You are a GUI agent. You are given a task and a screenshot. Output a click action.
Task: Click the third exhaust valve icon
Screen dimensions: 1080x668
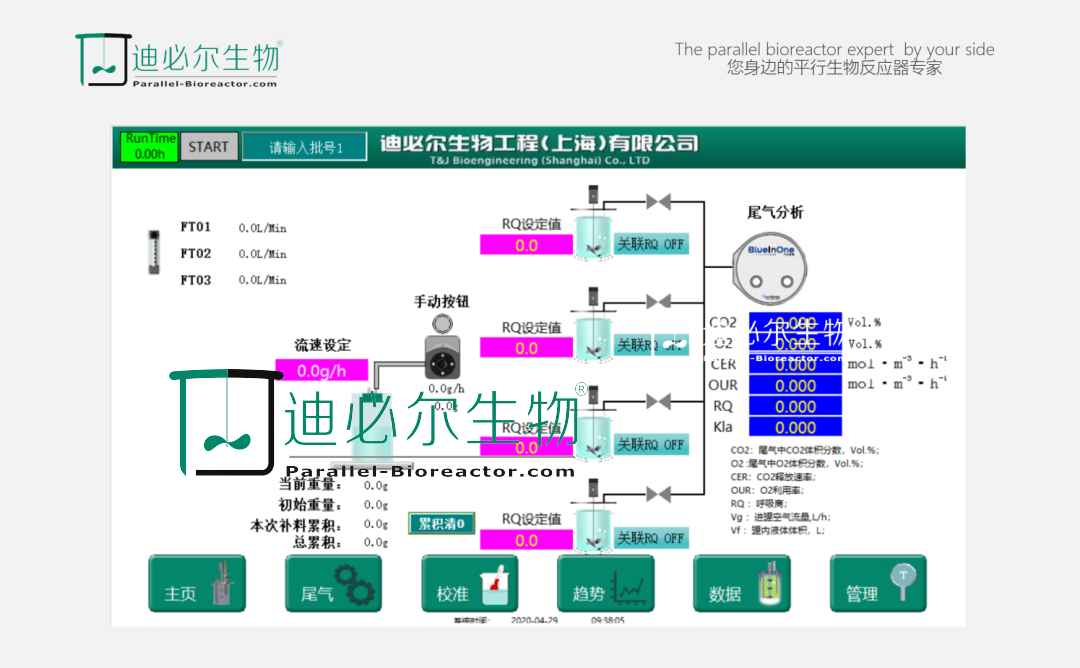coord(658,401)
